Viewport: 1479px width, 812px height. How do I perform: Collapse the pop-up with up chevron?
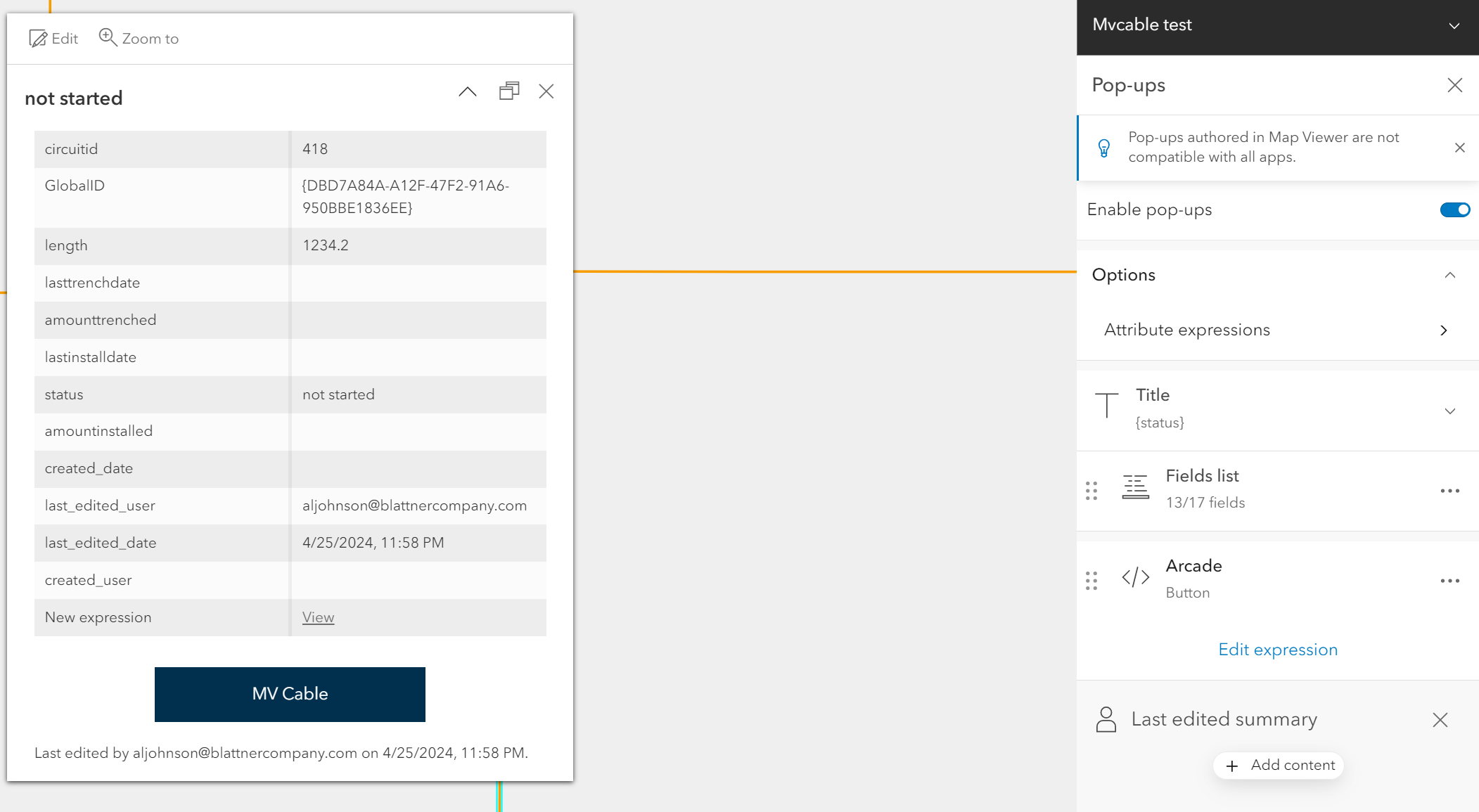[x=468, y=91]
